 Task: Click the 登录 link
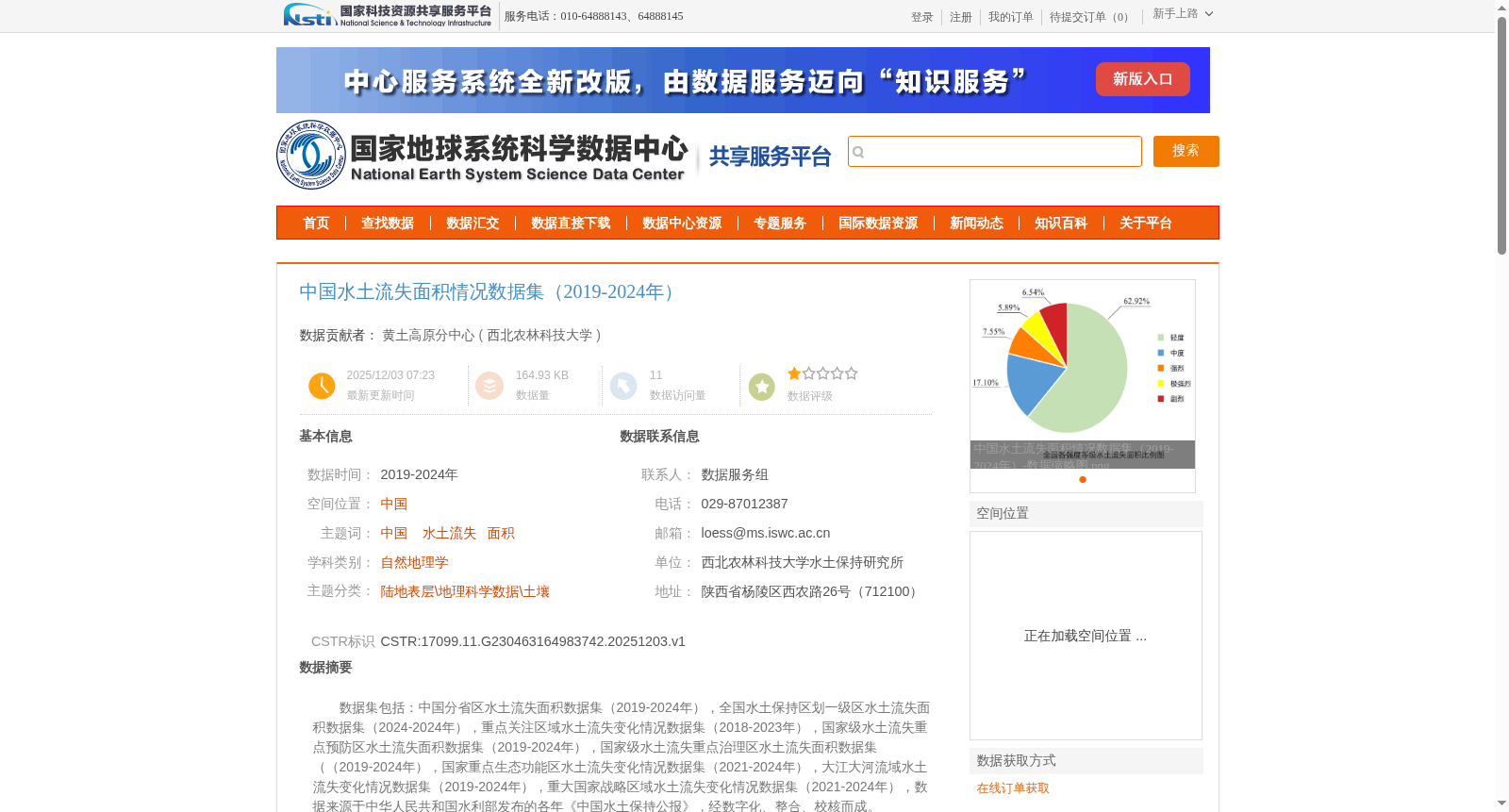tap(922, 17)
